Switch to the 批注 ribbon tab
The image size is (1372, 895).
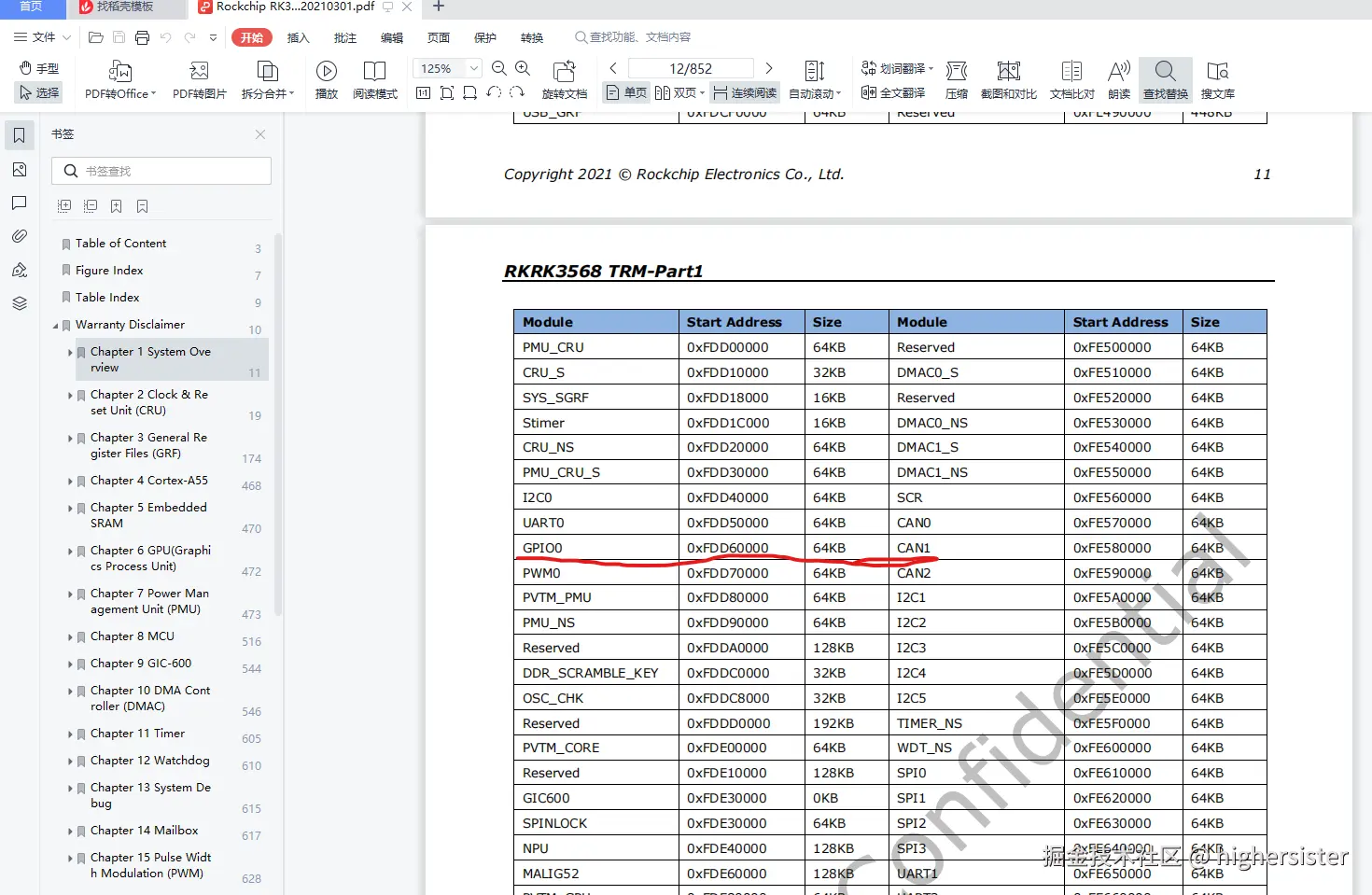[x=345, y=37]
